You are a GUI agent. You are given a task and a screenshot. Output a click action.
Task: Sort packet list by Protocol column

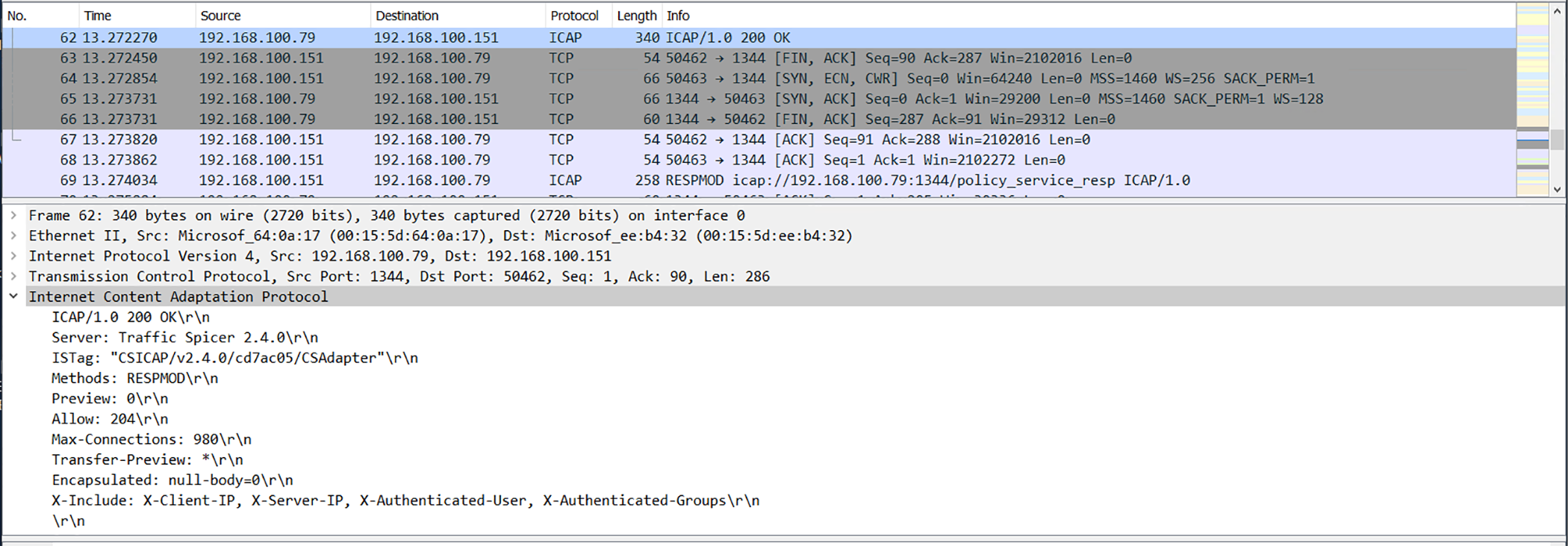[574, 16]
